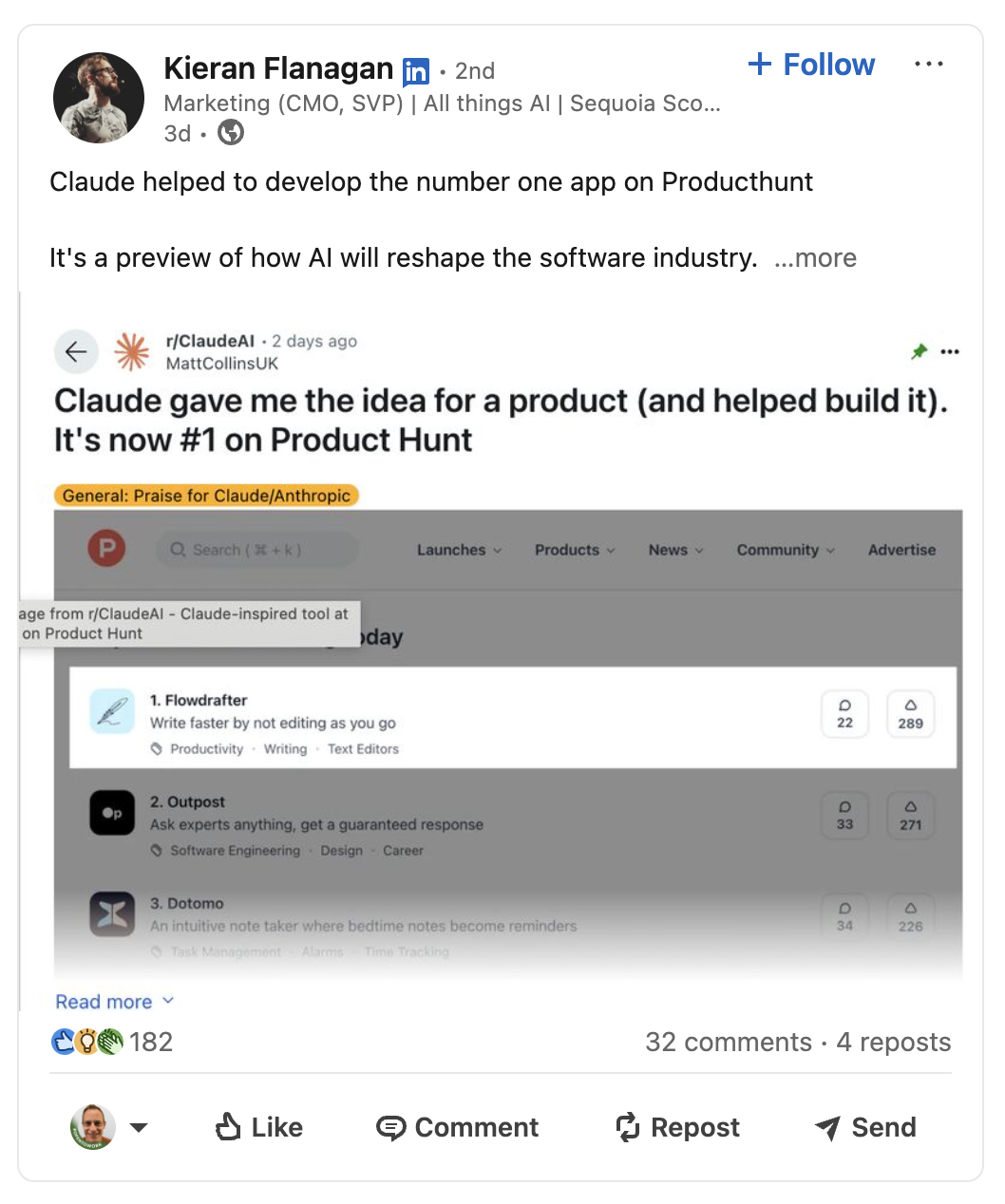
Task: Open identity switcher arrow beside avatar
Action: point(139,1127)
